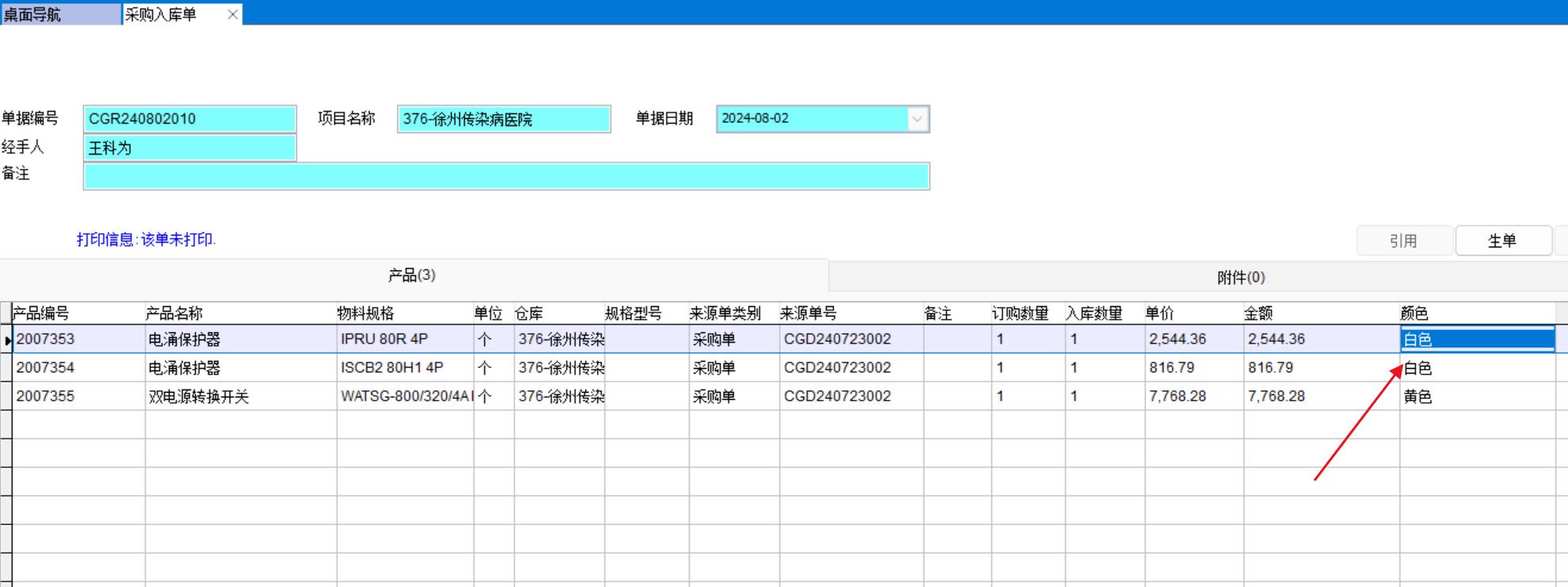Select the 产品(3) tab
Screen dimensions: 1568x587
tap(412, 275)
